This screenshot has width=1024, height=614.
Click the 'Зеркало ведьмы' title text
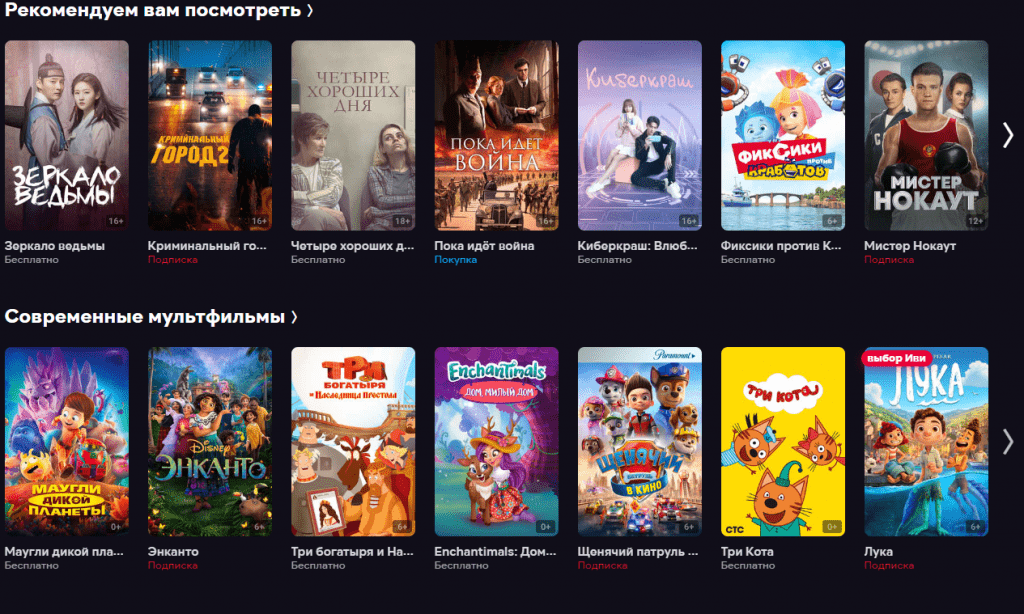coord(54,246)
